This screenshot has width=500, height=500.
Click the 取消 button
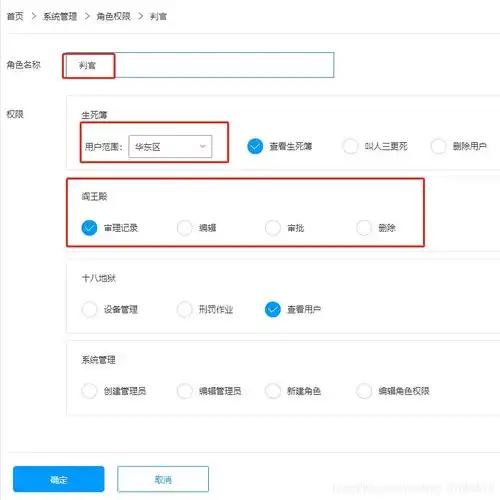(163, 479)
